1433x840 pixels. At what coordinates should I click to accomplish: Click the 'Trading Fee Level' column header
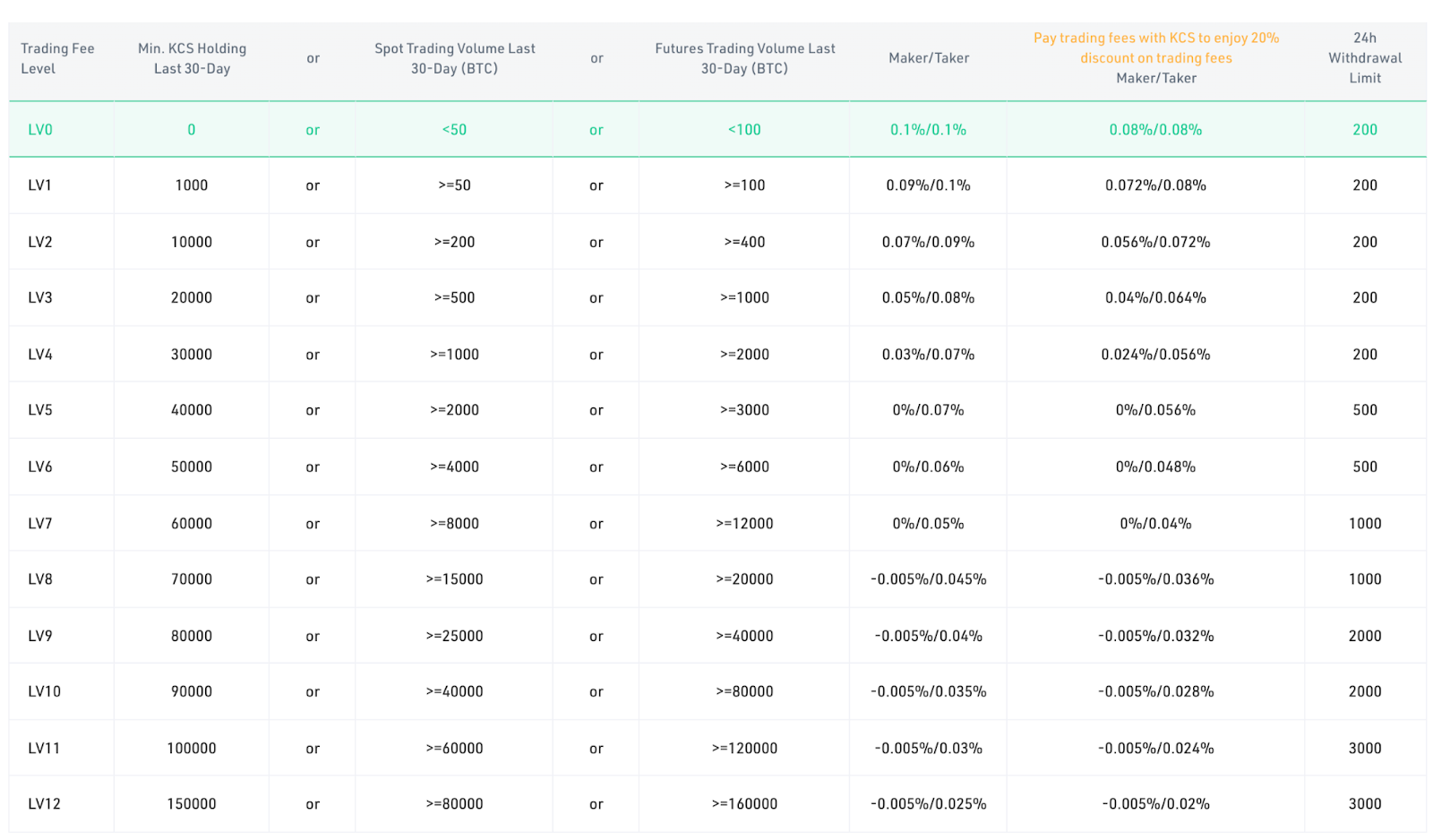[57, 58]
